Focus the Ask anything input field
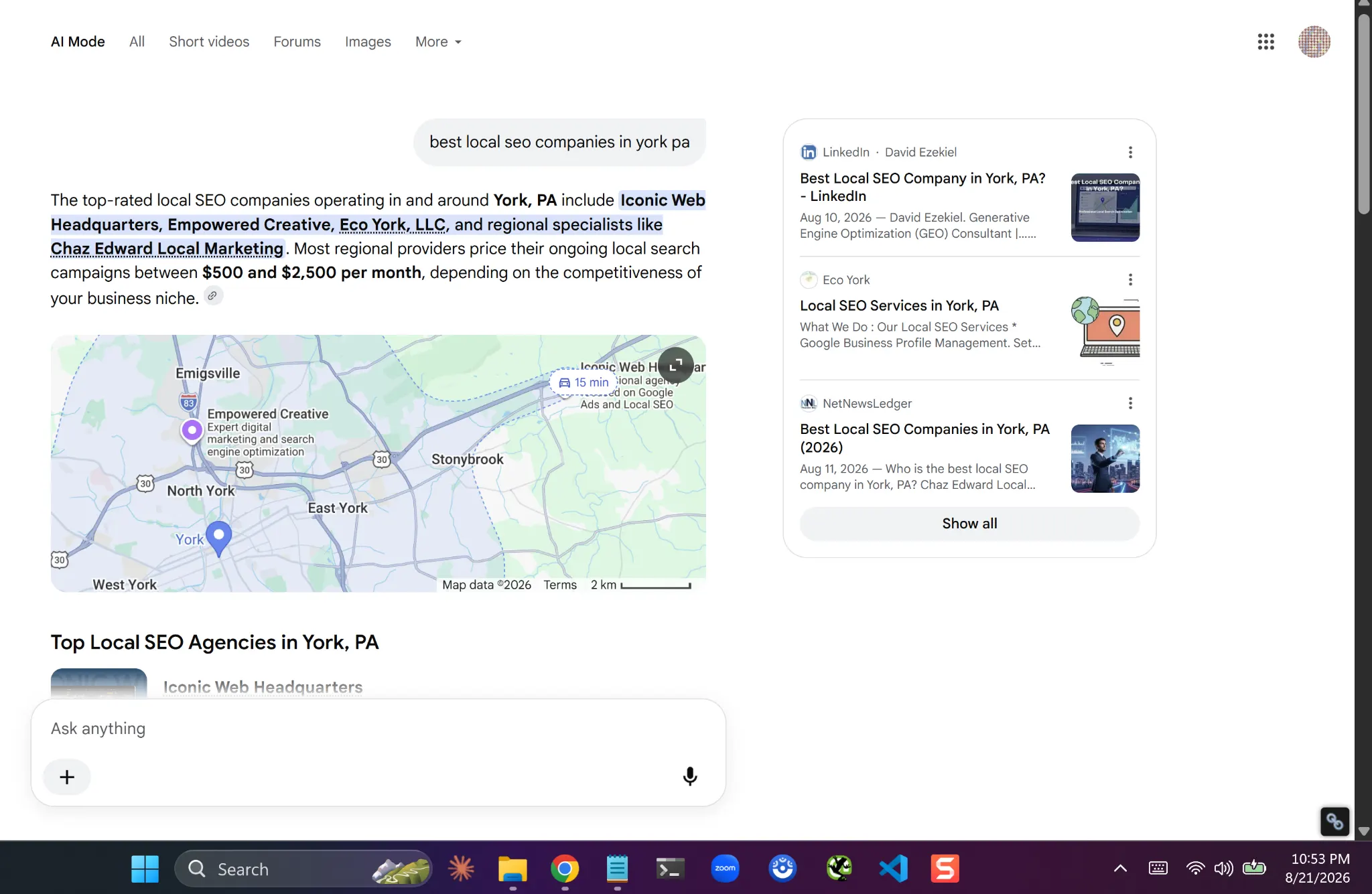The width and height of the screenshot is (1372, 894). point(378,728)
